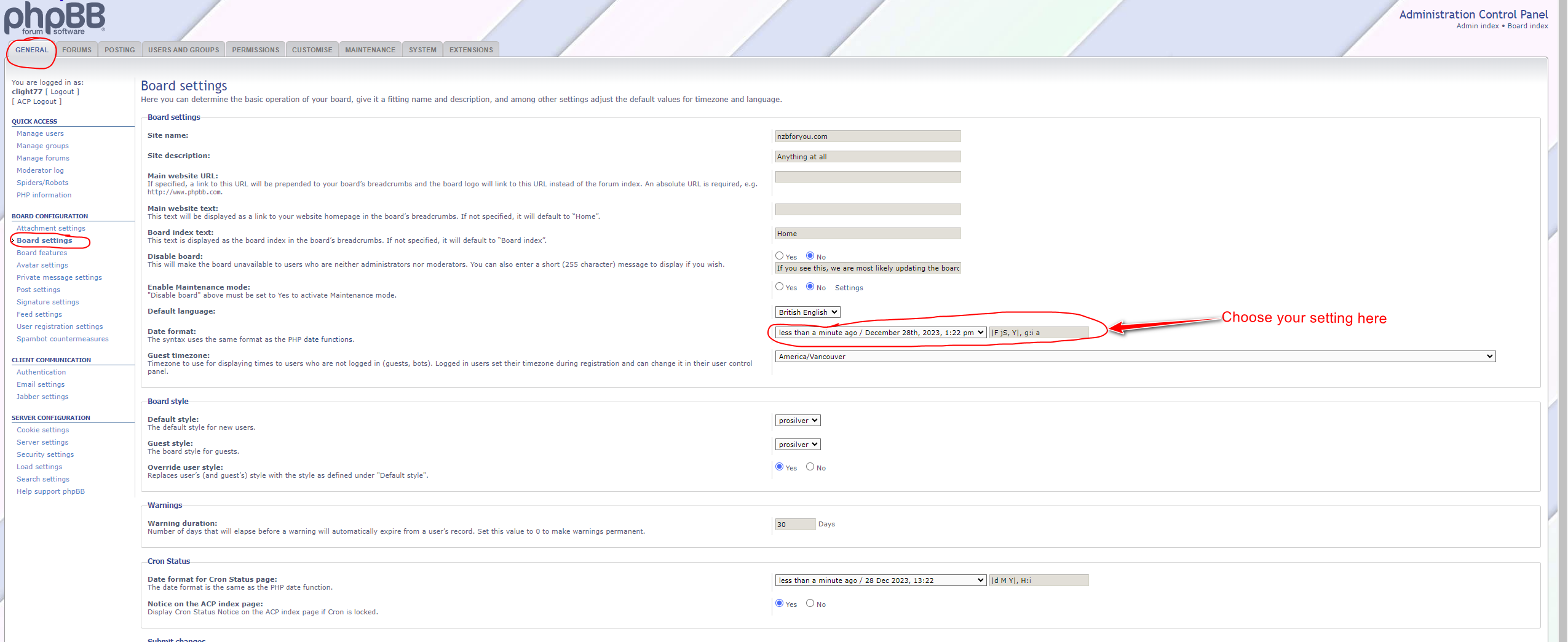Open Manage users in Quick Access
This screenshot has width=1568, height=642.
[40, 133]
